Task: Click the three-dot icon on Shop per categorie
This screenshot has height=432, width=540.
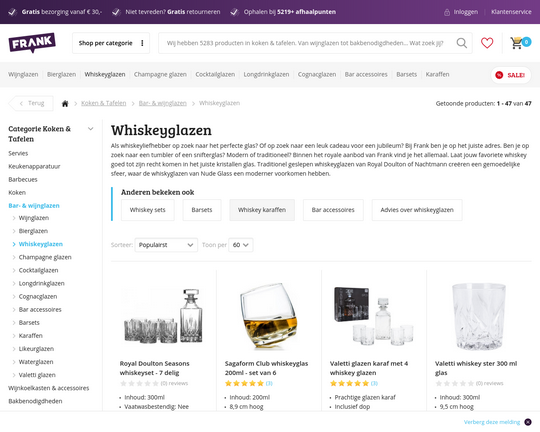Action: coord(142,43)
